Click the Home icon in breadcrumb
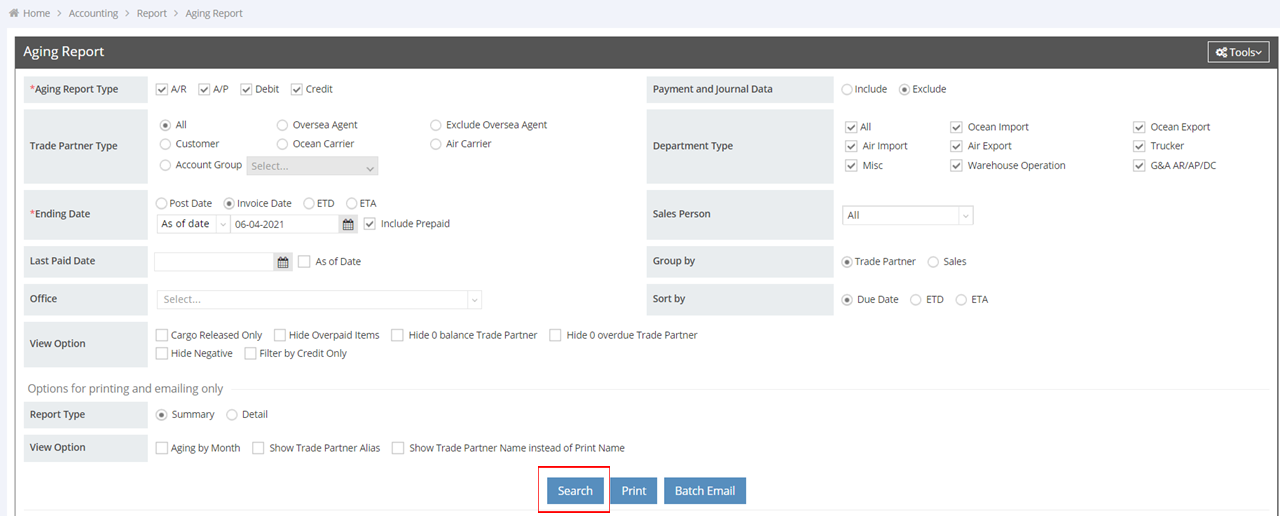 click(13, 13)
